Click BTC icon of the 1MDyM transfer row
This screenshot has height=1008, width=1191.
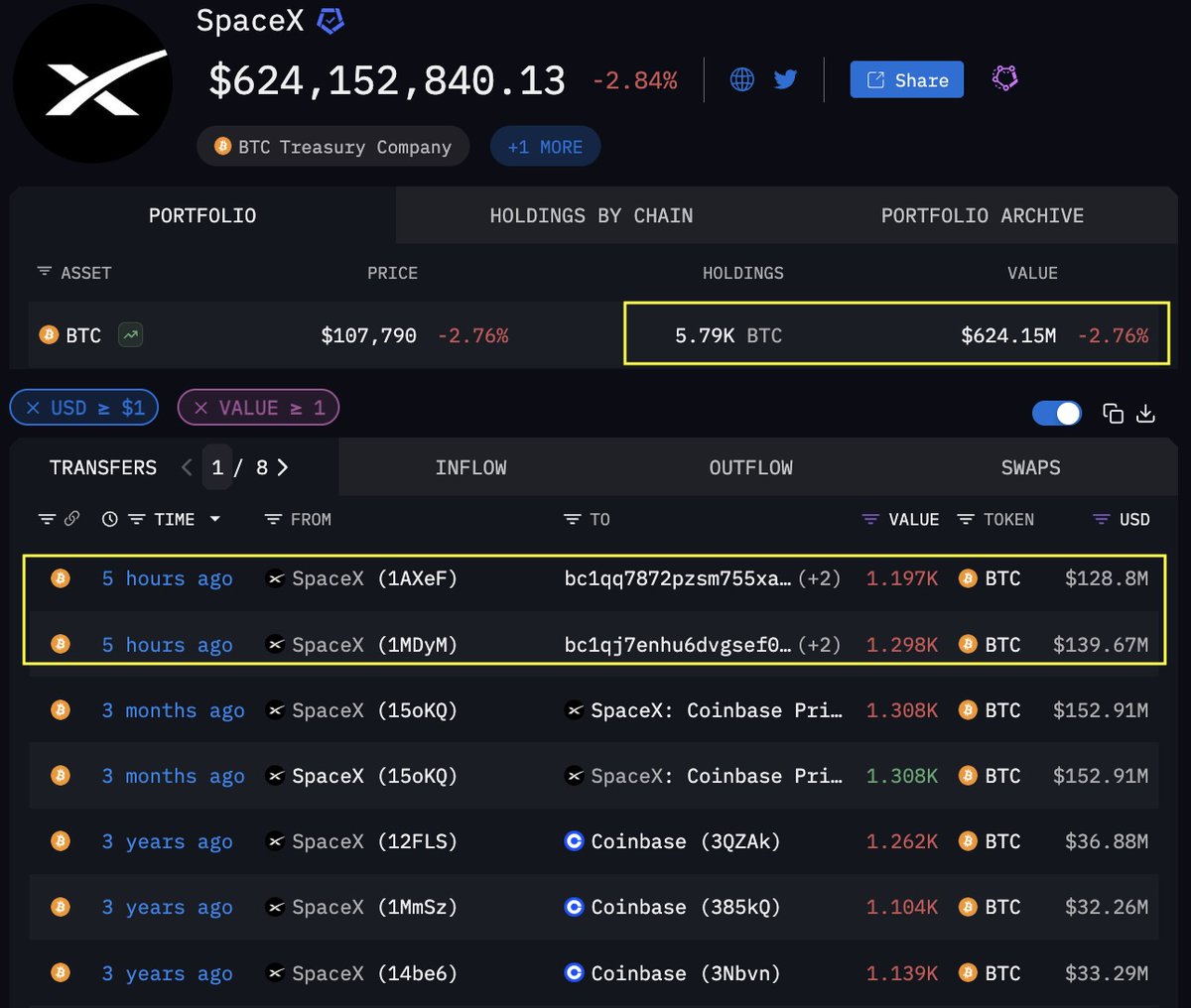[61, 644]
